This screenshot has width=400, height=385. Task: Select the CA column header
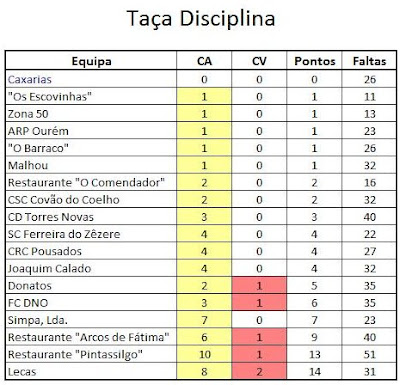click(204, 61)
